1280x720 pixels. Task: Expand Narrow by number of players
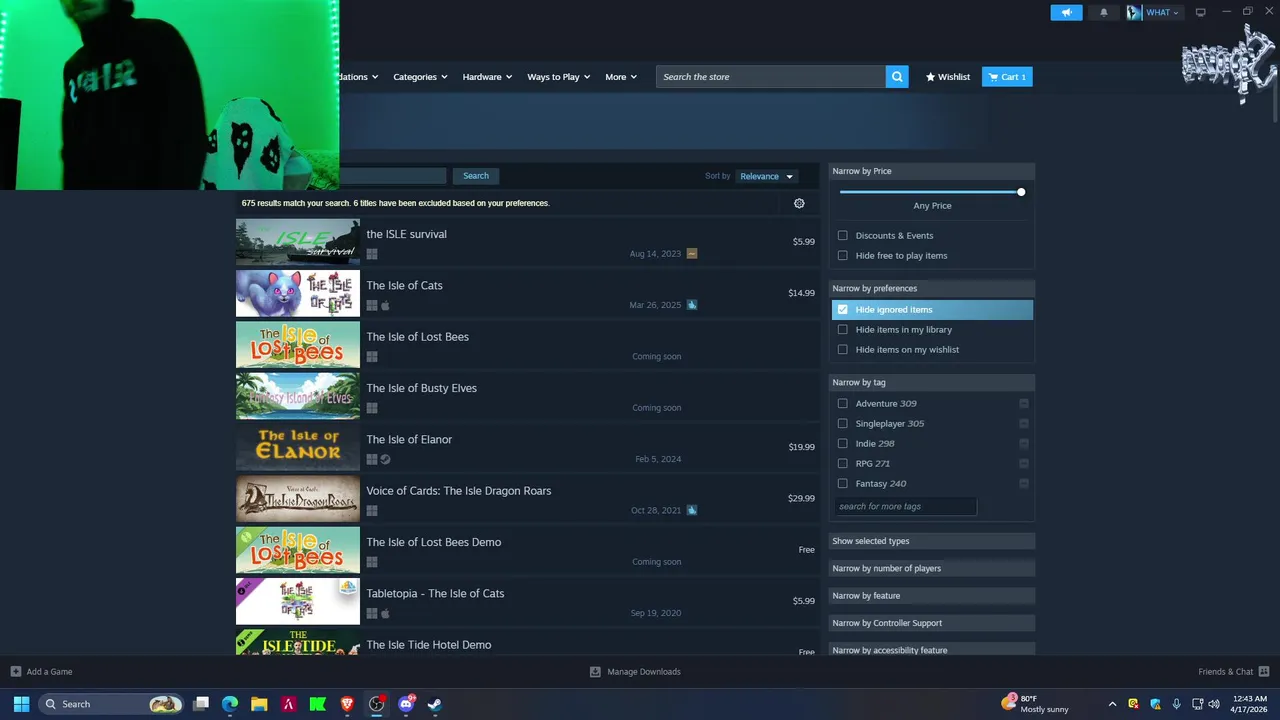point(932,568)
